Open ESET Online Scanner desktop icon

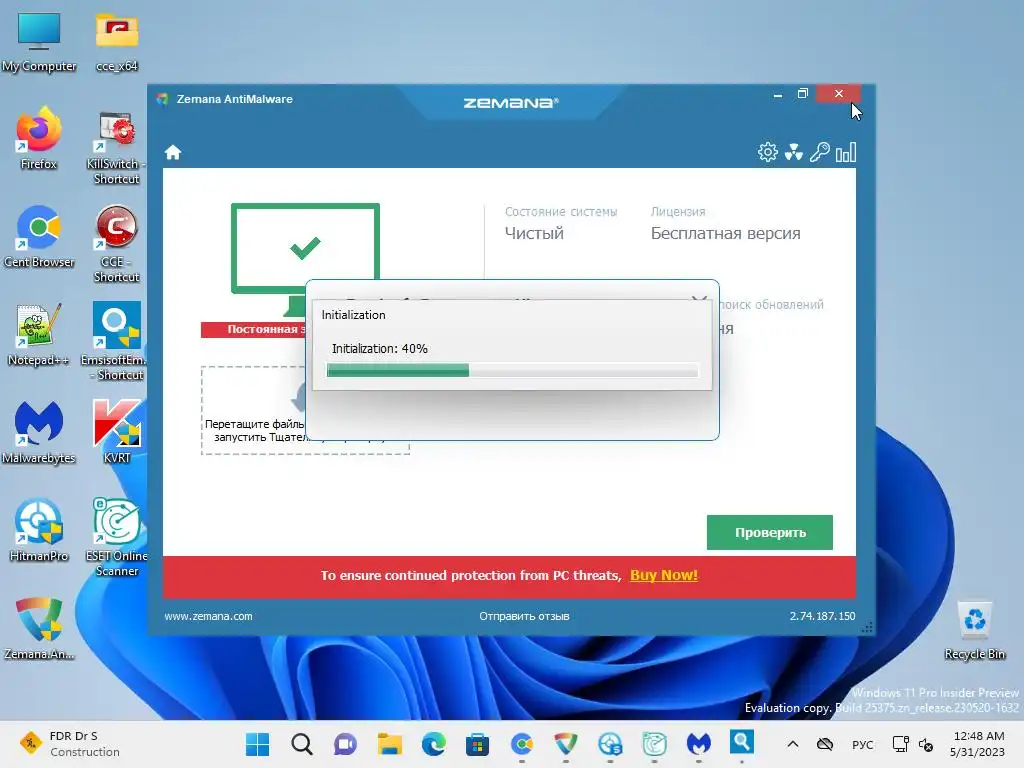click(116, 537)
